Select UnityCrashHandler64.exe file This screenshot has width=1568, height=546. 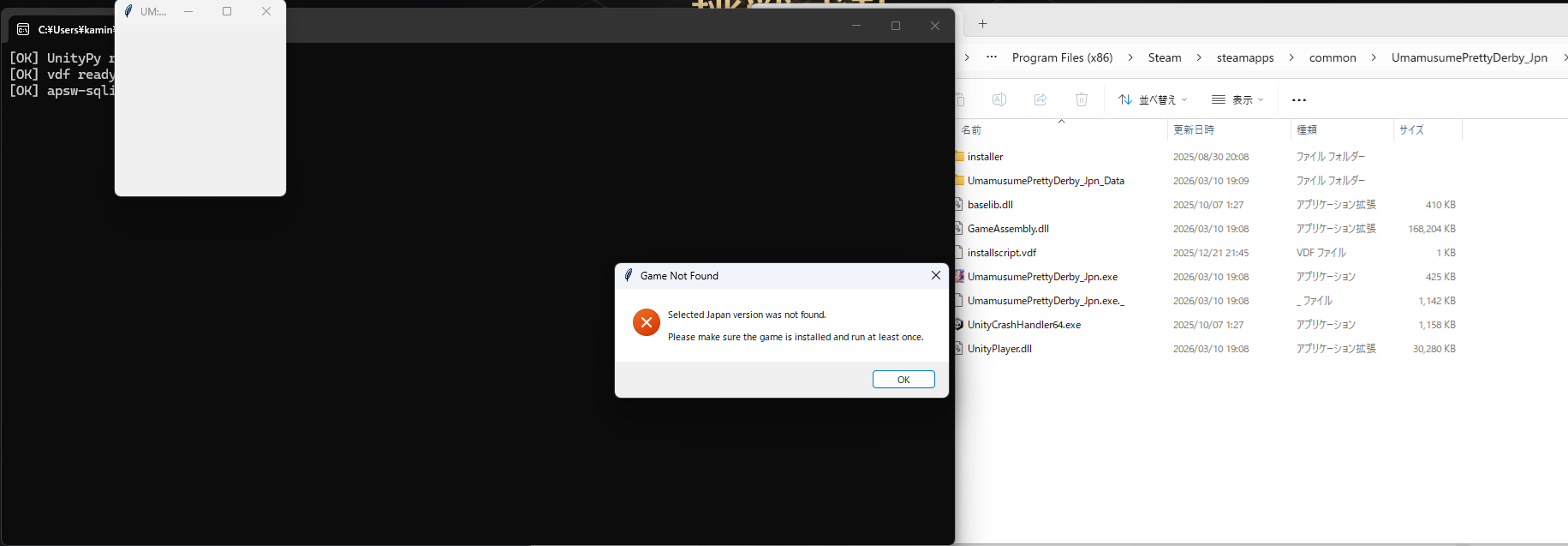[x=1024, y=325]
